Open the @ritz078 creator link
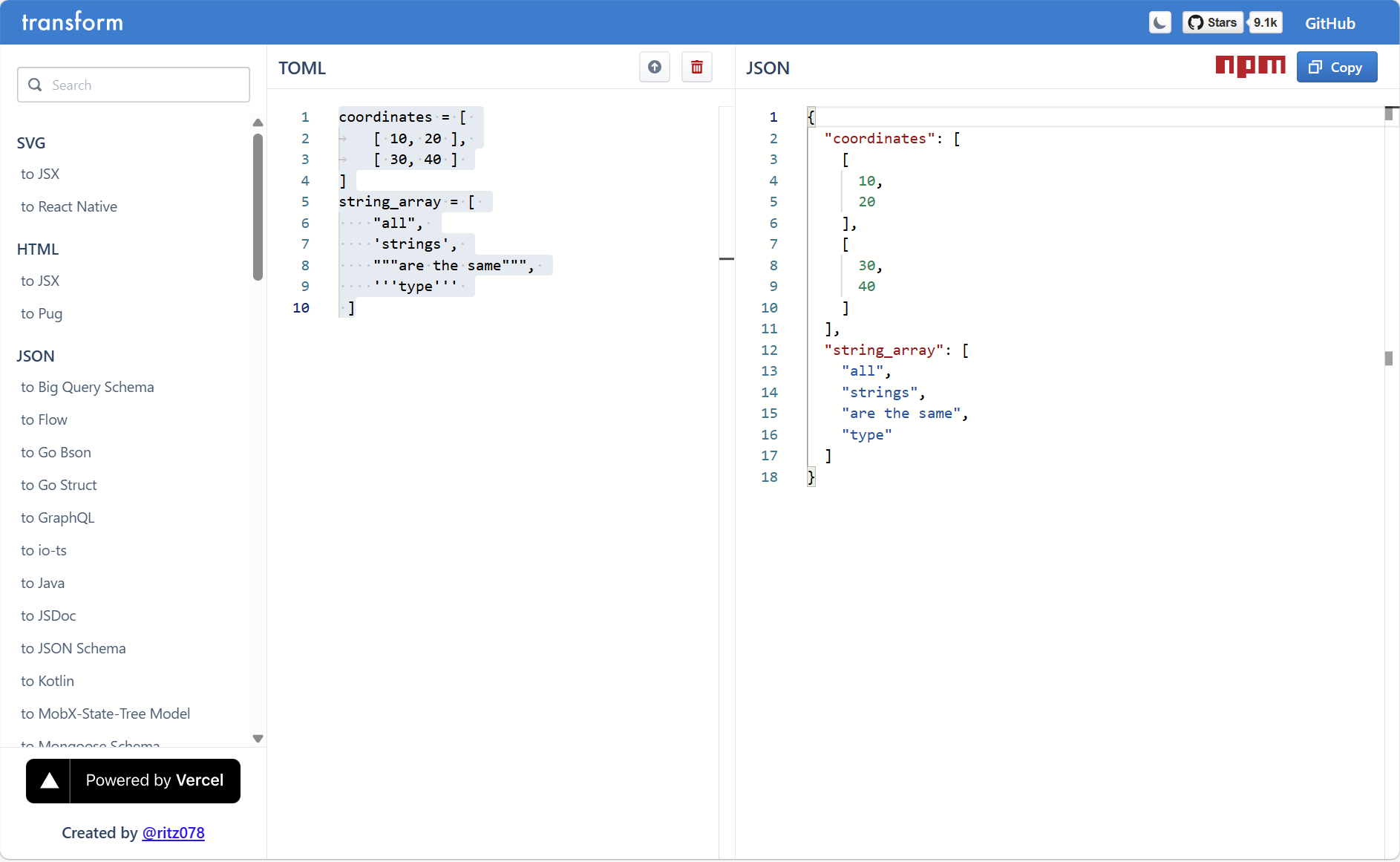Viewport: 1400px width, 862px height. [173, 833]
